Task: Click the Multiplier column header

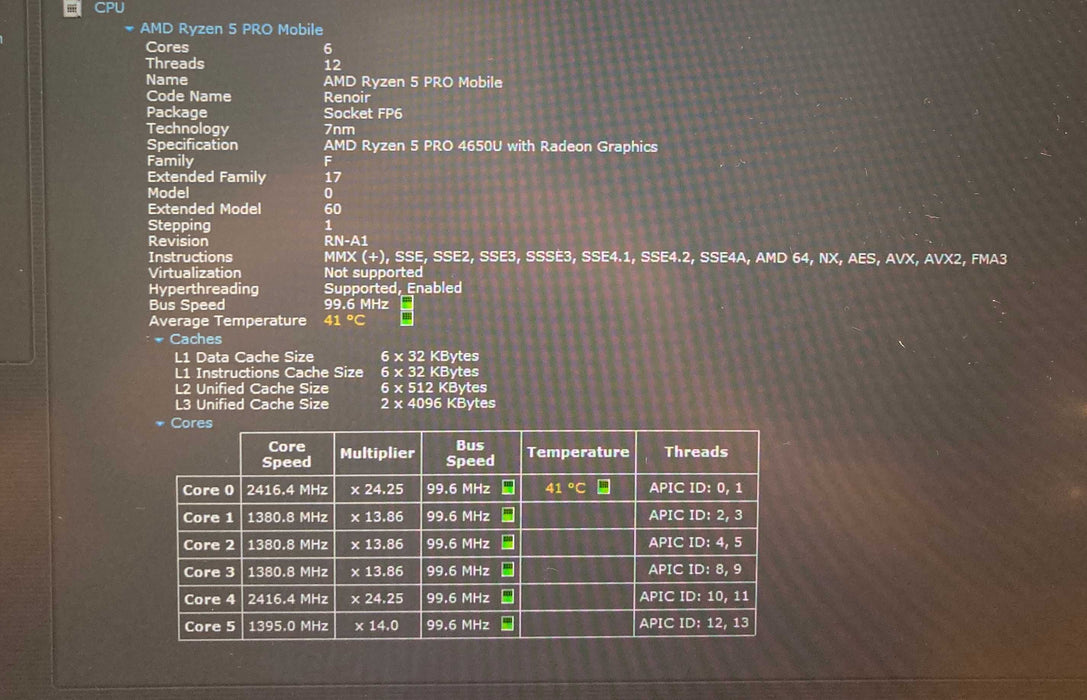Action: coord(377,453)
